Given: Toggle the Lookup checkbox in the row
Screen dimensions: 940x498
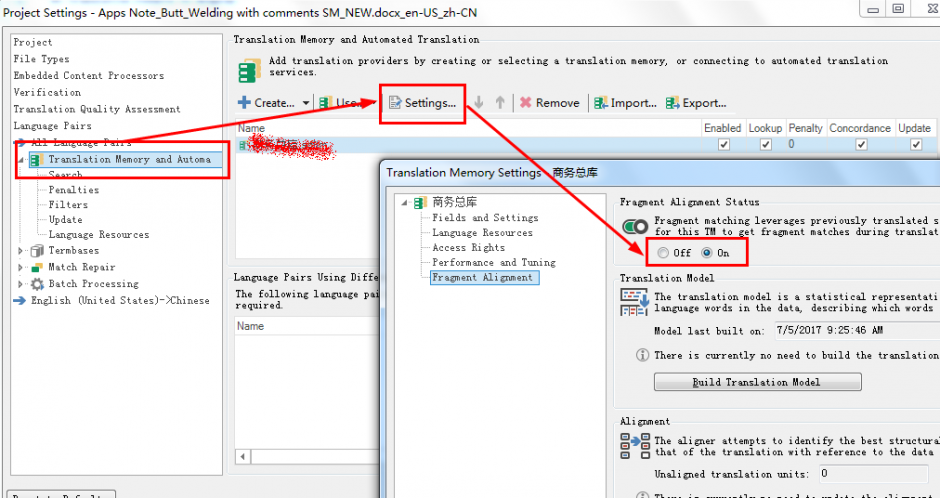Looking at the screenshot, I should [x=765, y=145].
